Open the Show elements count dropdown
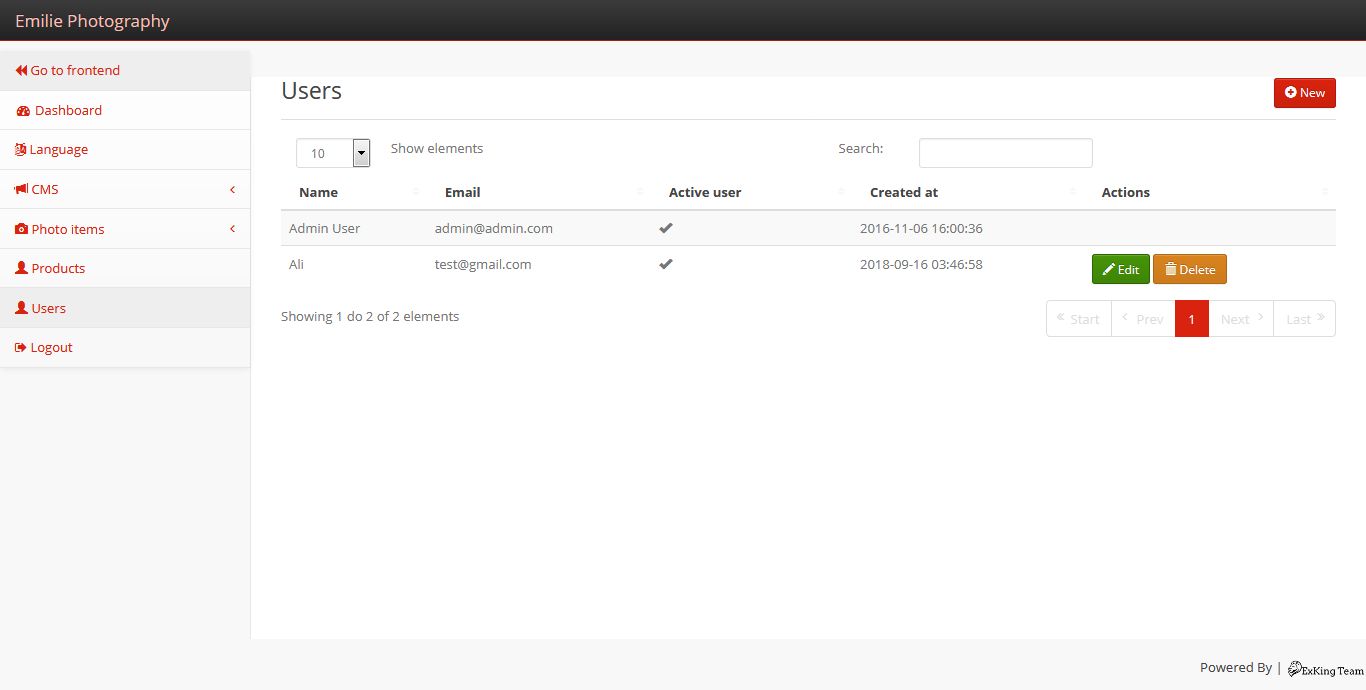 pyautogui.click(x=333, y=153)
